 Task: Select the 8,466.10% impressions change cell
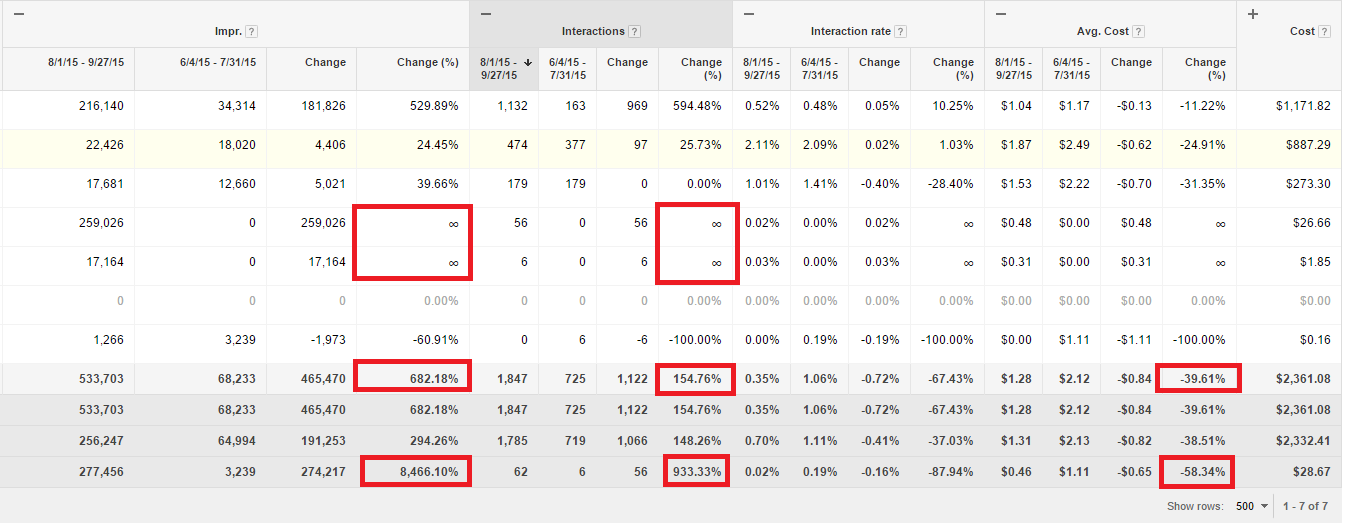tap(431, 472)
